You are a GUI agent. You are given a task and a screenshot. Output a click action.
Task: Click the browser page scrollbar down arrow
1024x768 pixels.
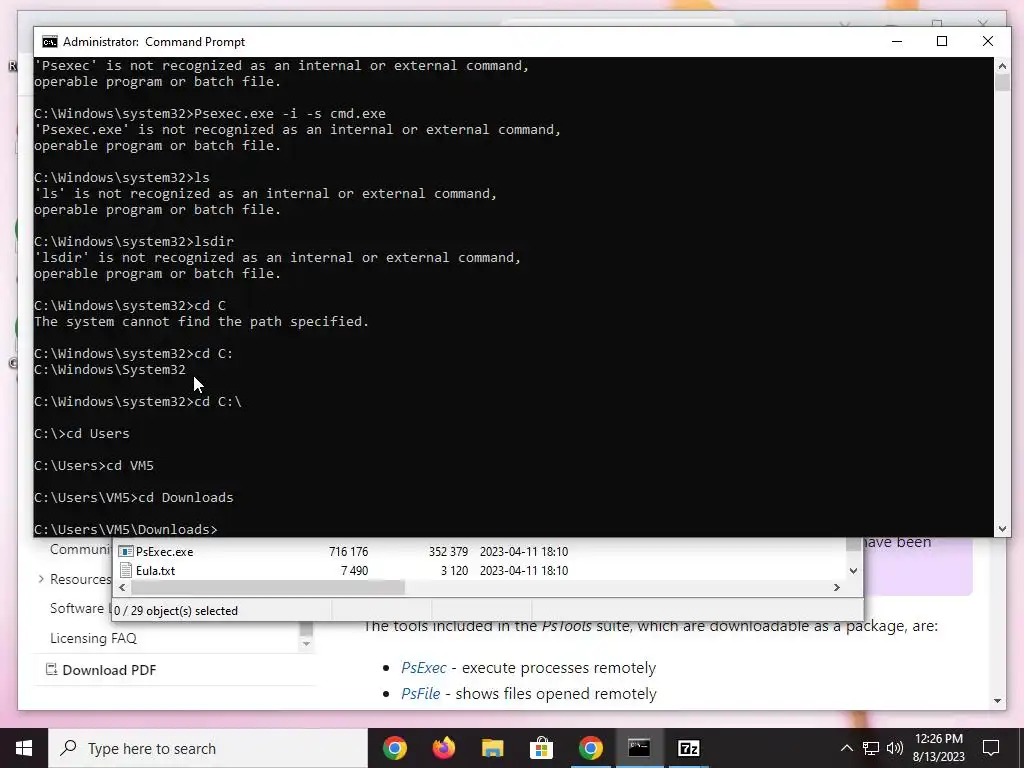997,701
